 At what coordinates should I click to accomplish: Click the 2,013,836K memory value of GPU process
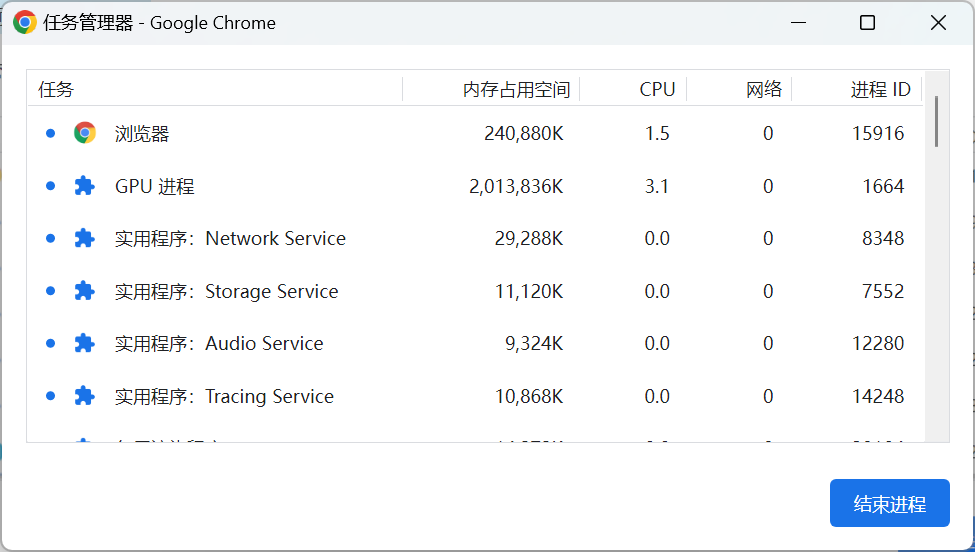pos(516,186)
